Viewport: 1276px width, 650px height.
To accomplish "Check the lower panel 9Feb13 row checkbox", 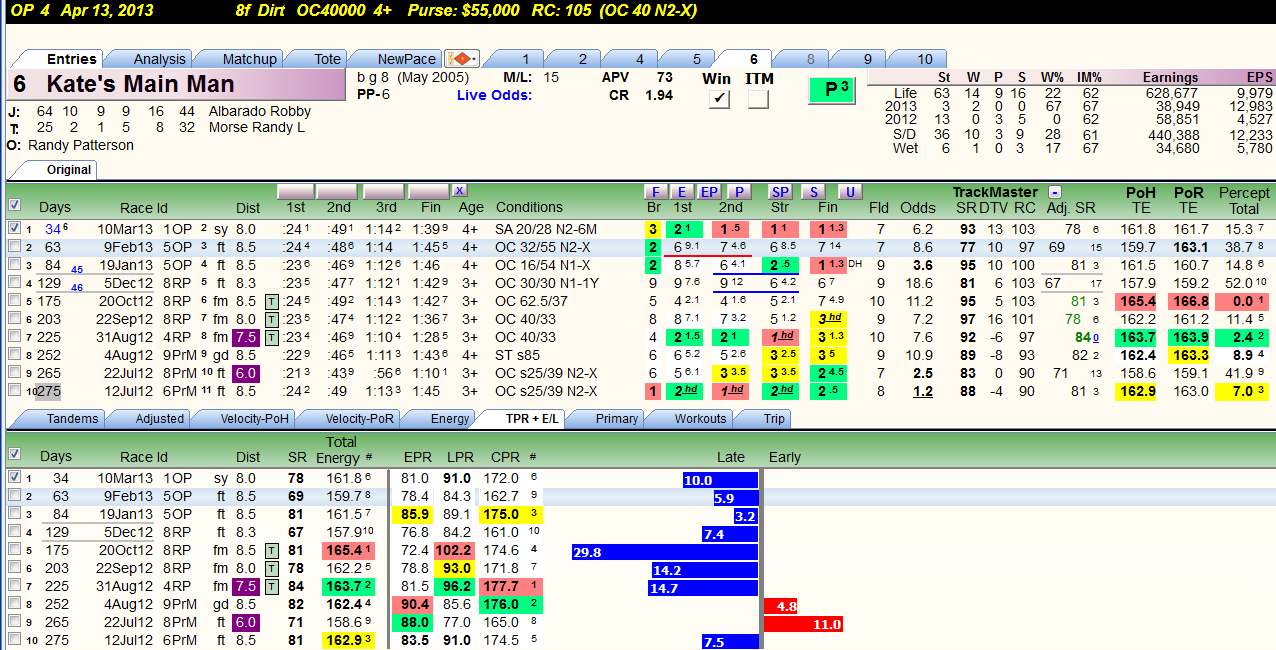I will [14, 496].
